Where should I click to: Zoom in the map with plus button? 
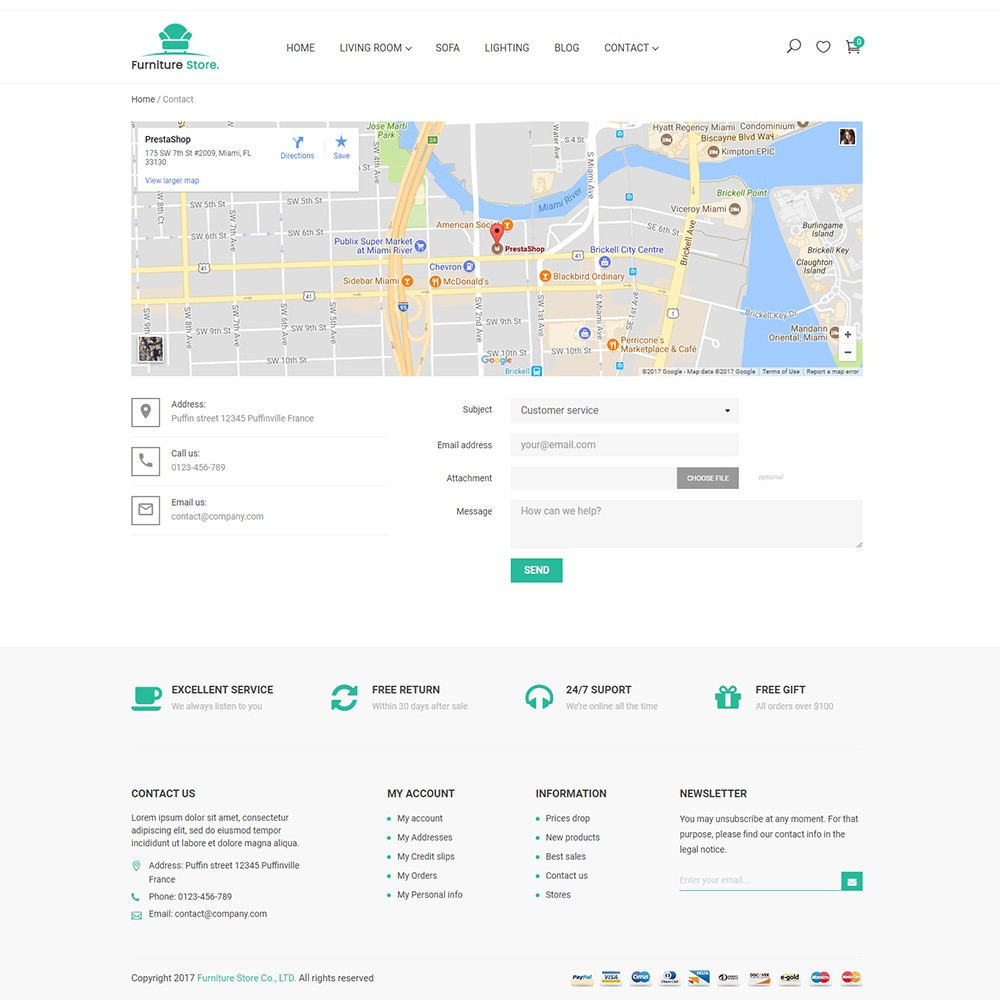tap(848, 334)
